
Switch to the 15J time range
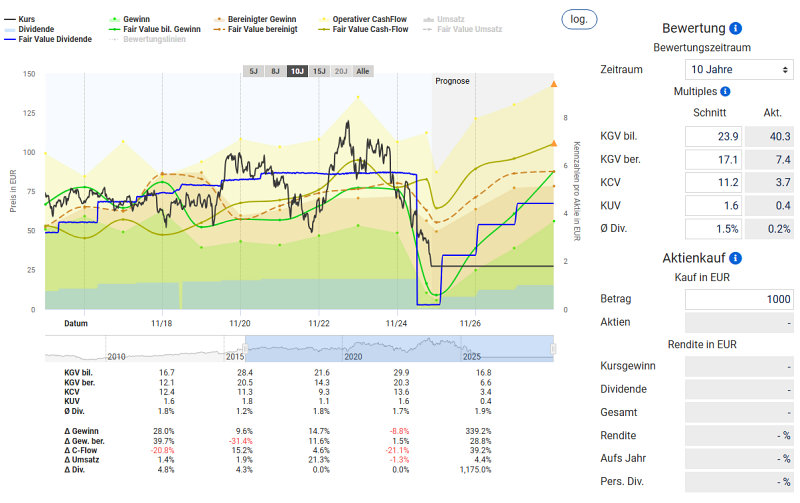coord(319,71)
